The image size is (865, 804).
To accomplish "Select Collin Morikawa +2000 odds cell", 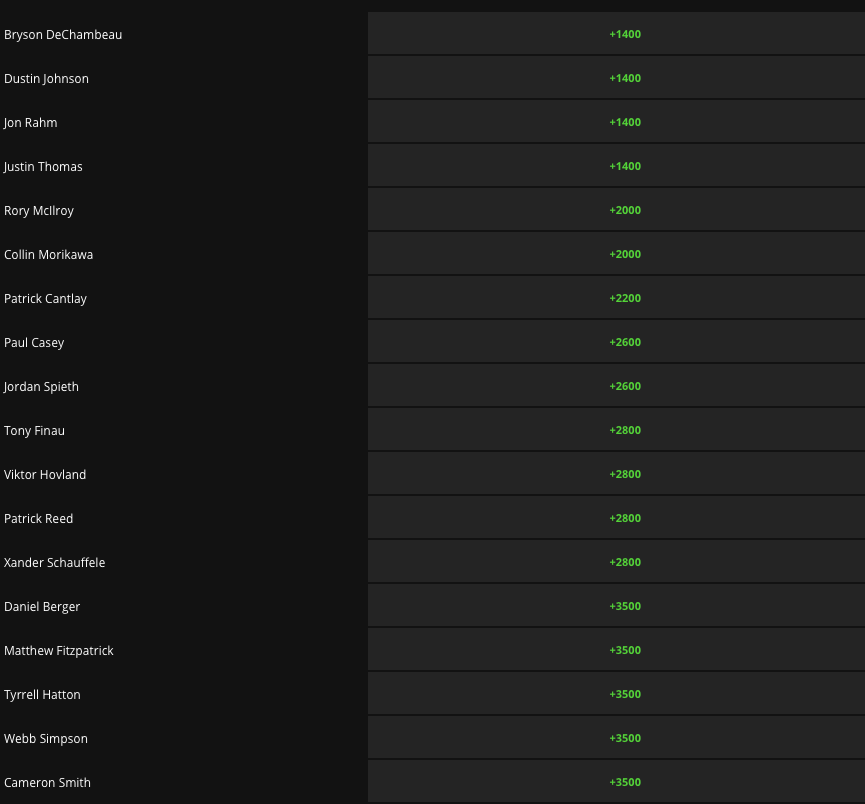I will pyautogui.click(x=624, y=254).
